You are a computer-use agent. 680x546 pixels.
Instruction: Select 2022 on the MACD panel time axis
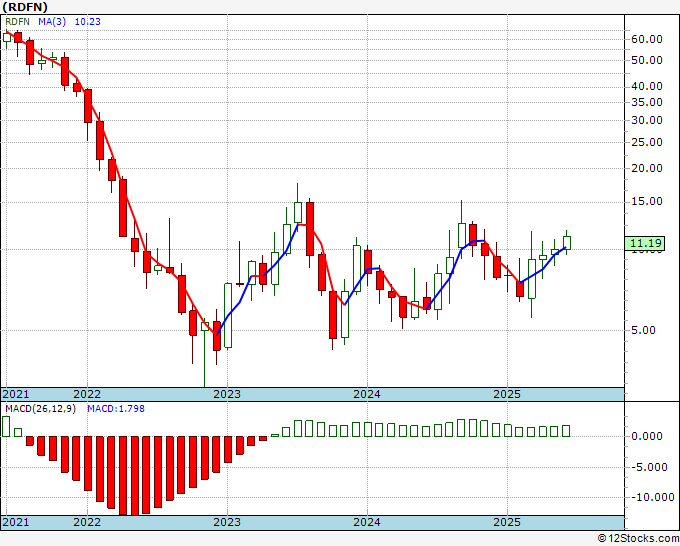coord(87,522)
